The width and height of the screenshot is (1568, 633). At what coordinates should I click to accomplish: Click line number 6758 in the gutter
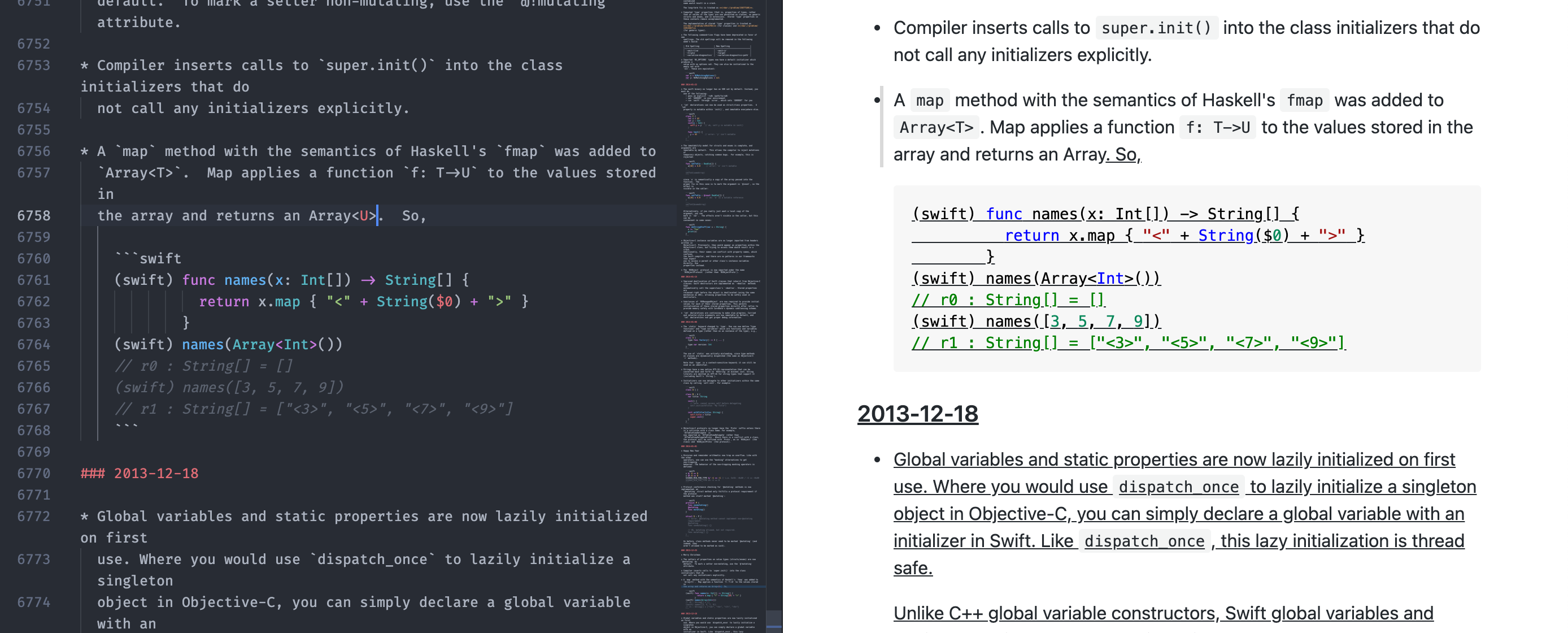(x=33, y=216)
